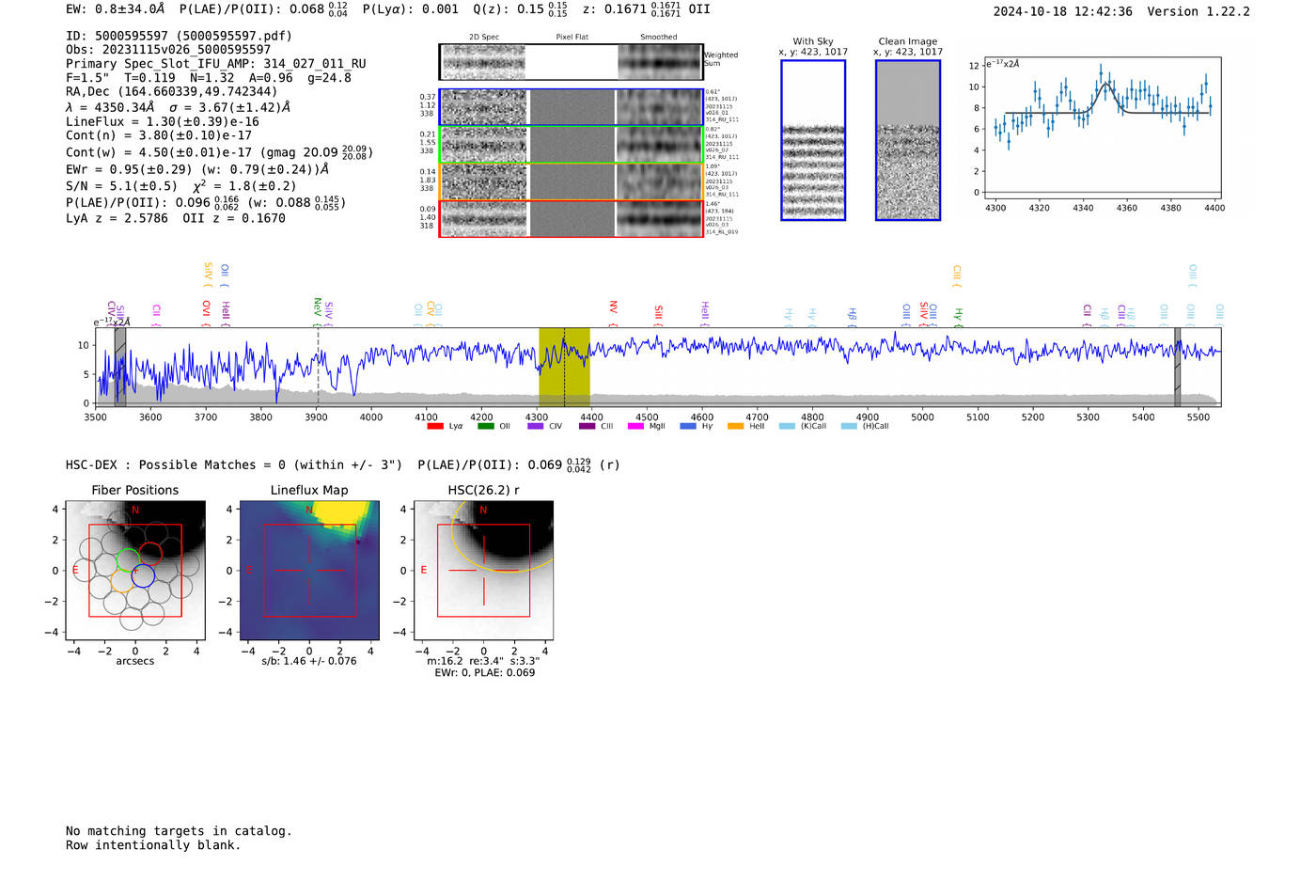Click the Weighted Sum 2D spectrum row
The height and width of the screenshot is (896, 1316).
[572, 62]
